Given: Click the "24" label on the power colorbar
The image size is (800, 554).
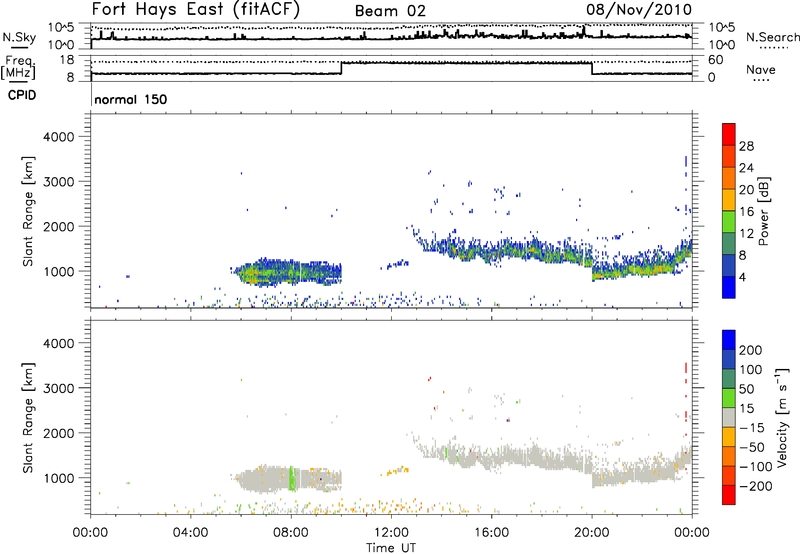Looking at the screenshot, I should pos(746,168).
